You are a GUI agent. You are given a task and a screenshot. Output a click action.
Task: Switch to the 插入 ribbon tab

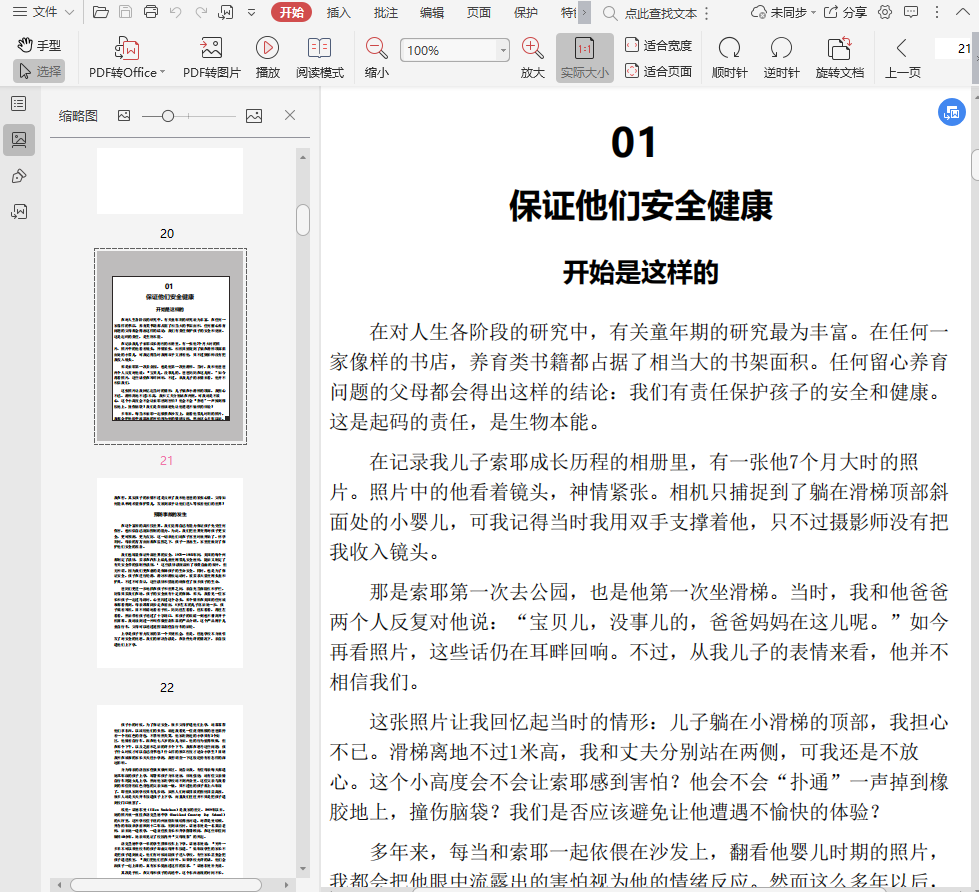tap(339, 13)
